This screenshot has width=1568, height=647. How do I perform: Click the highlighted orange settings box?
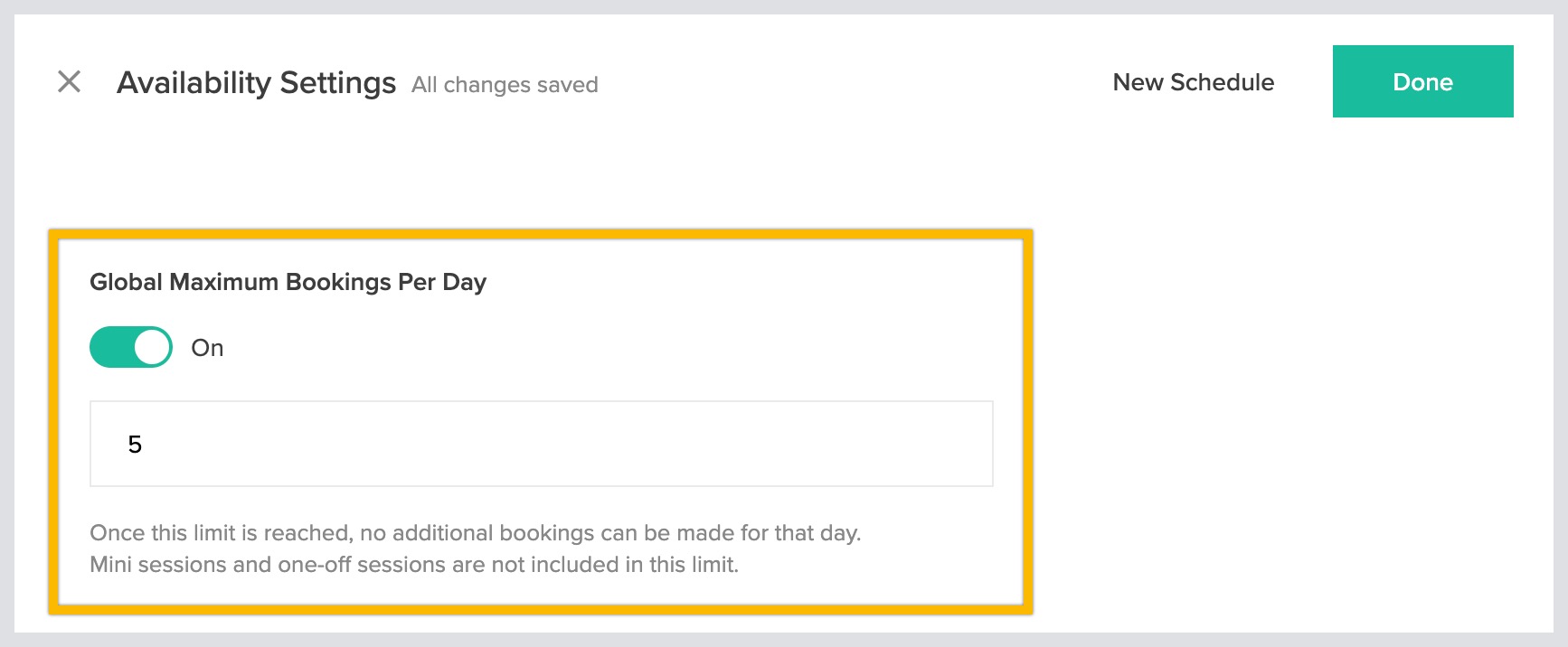click(543, 416)
